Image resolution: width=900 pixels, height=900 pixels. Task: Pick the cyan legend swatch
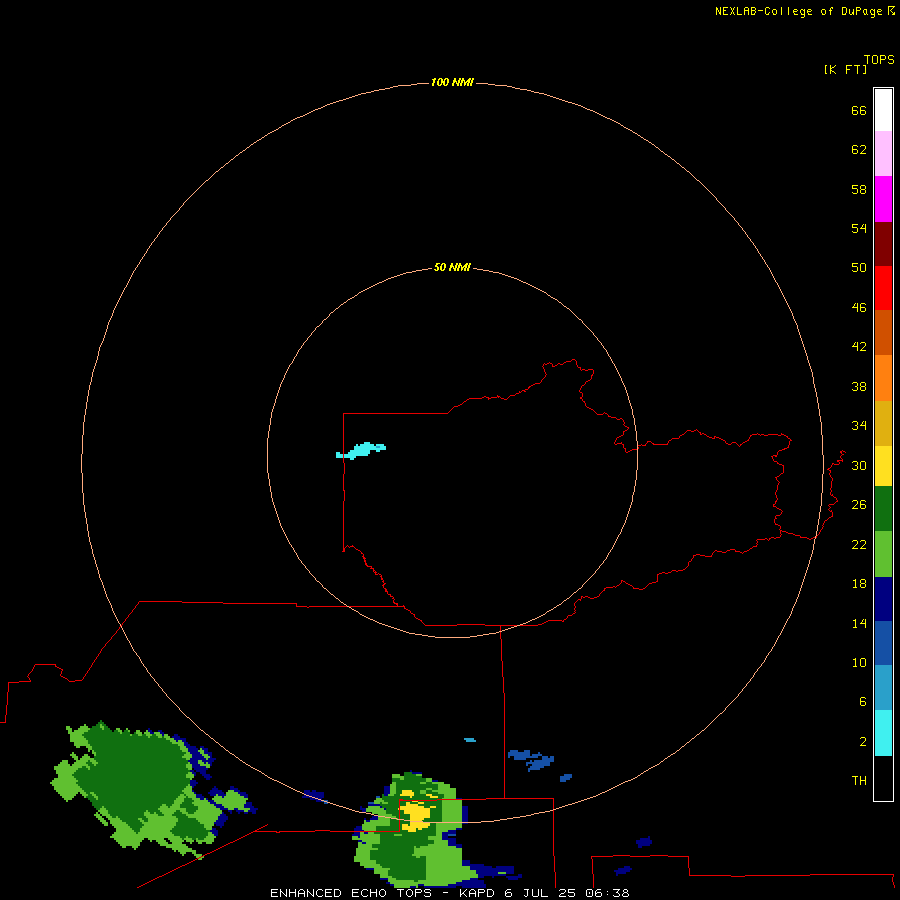(883, 733)
